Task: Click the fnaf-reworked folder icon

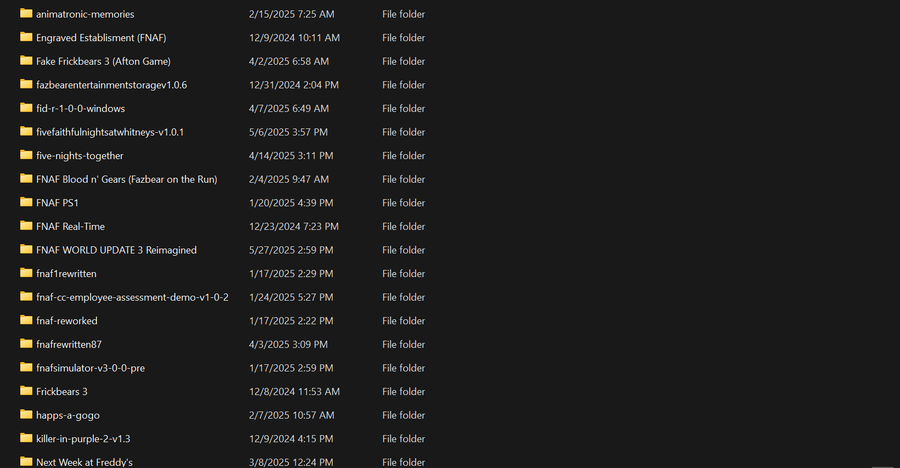Action: 26,320
